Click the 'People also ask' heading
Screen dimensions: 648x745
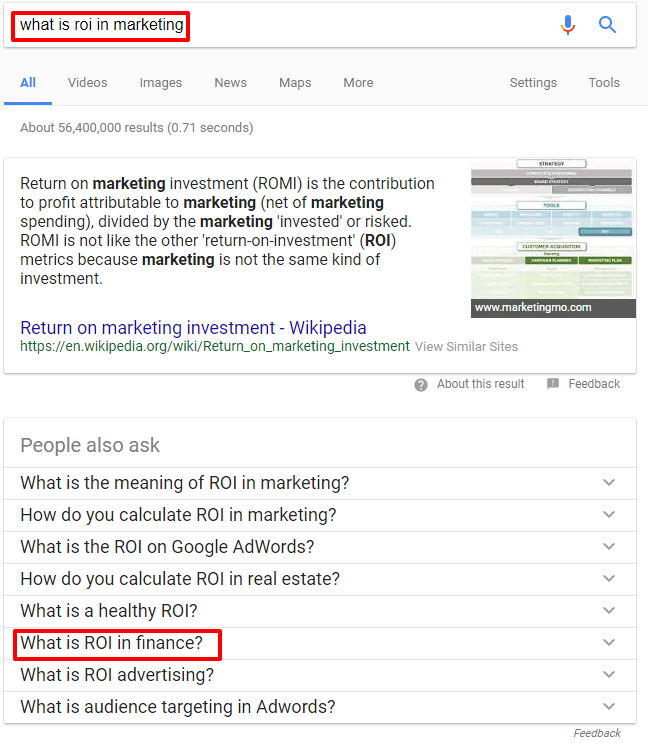(x=90, y=445)
